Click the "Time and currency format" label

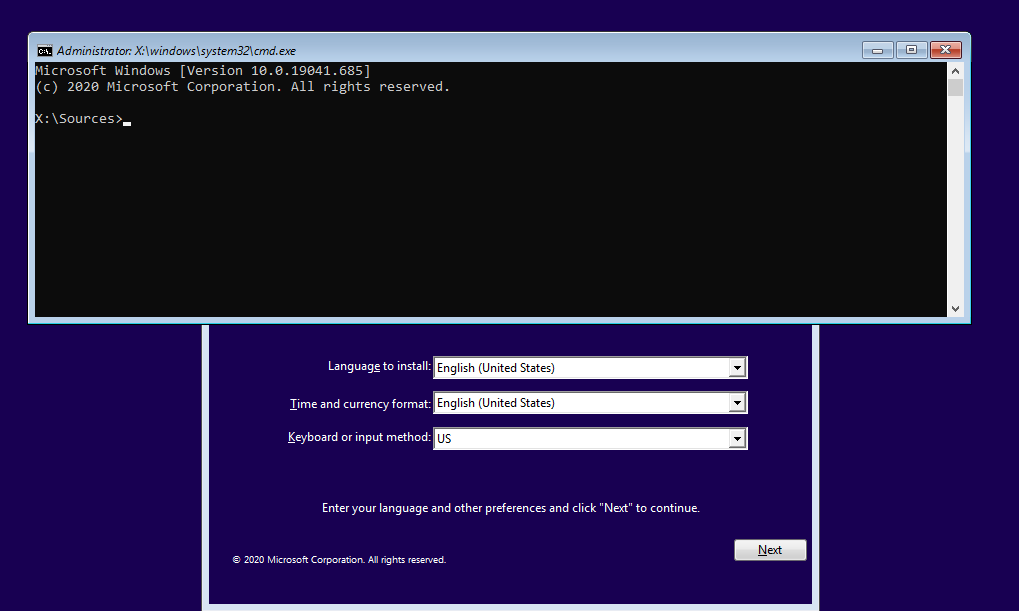360,403
